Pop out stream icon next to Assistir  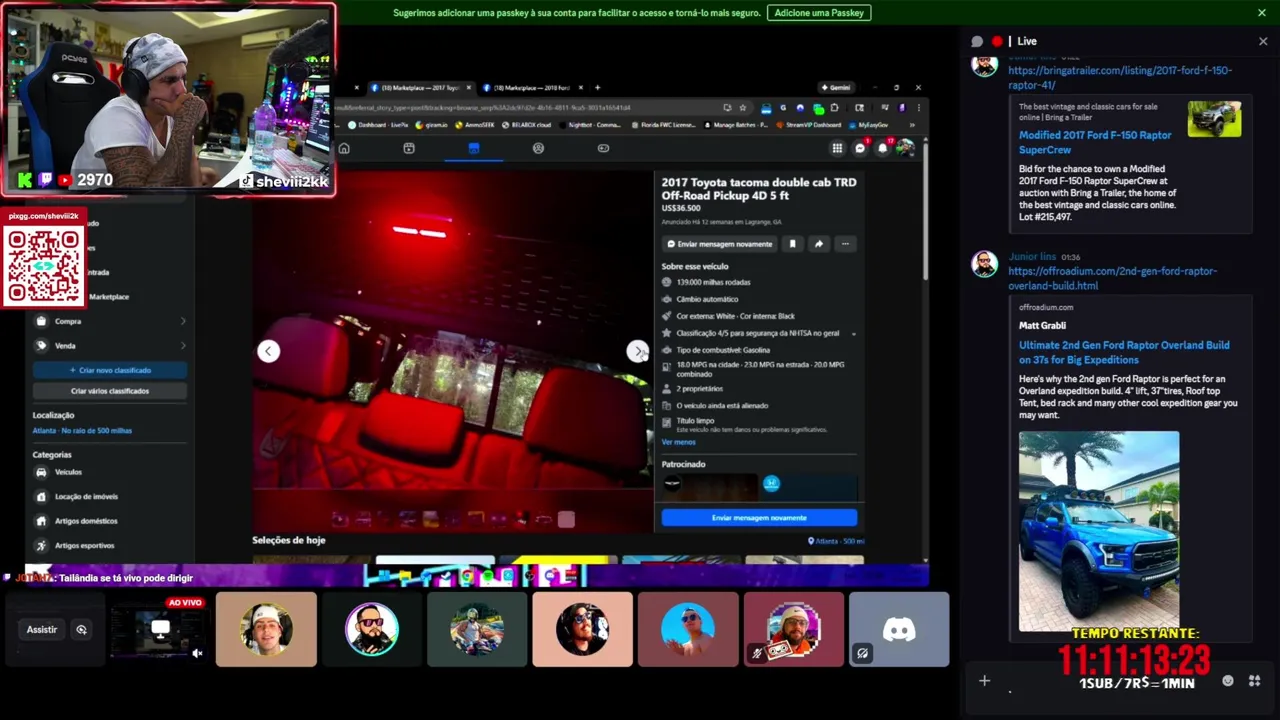(x=81, y=630)
